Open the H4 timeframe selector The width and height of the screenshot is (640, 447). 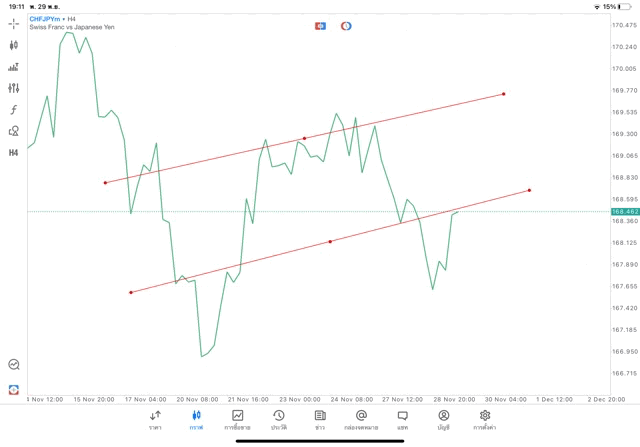pos(14,153)
